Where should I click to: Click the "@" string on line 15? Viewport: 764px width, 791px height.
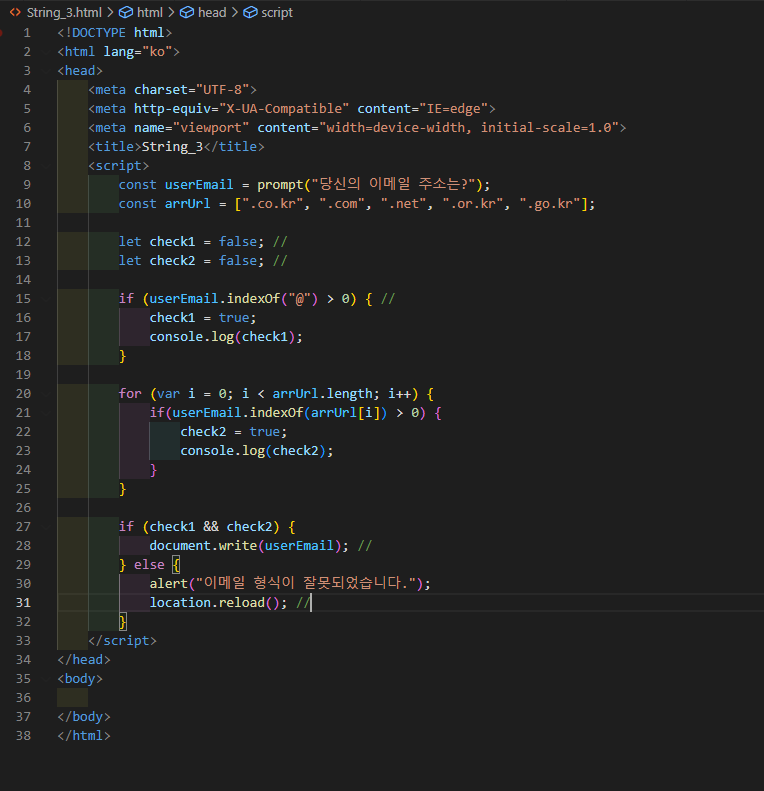click(x=300, y=299)
